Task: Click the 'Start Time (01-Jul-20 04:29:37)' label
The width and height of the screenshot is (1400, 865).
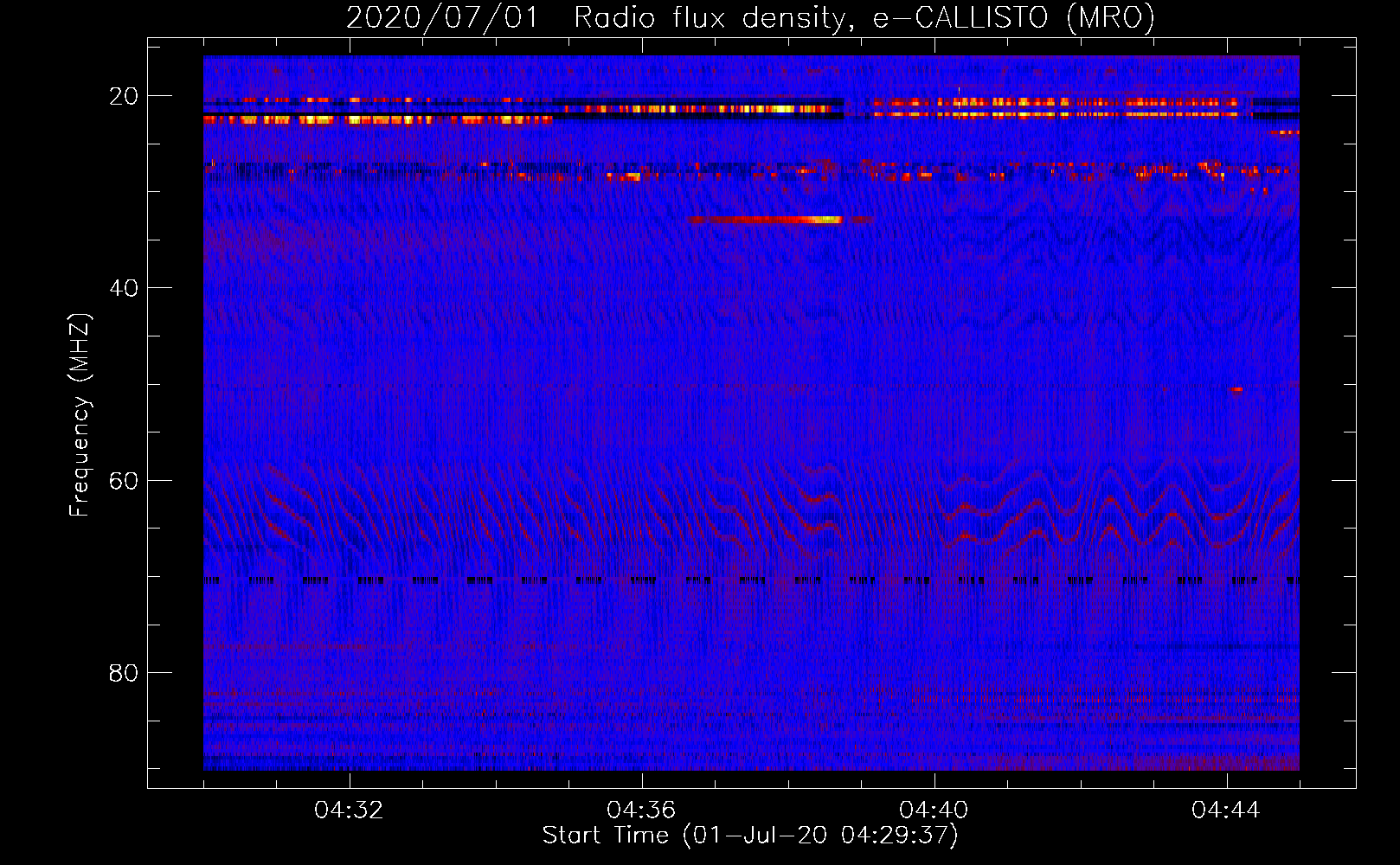Action: [x=750, y=836]
